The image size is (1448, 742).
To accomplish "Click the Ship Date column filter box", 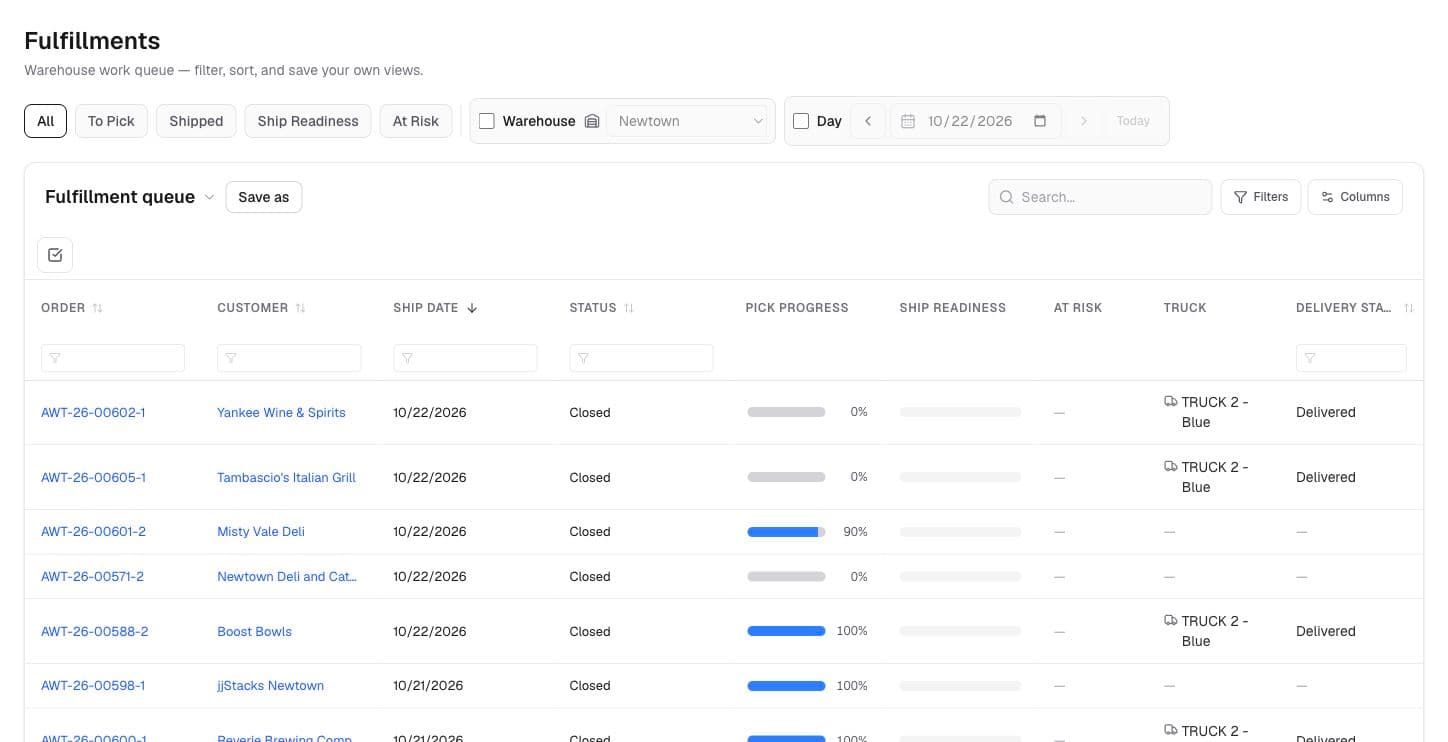I will tap(465, 358).
